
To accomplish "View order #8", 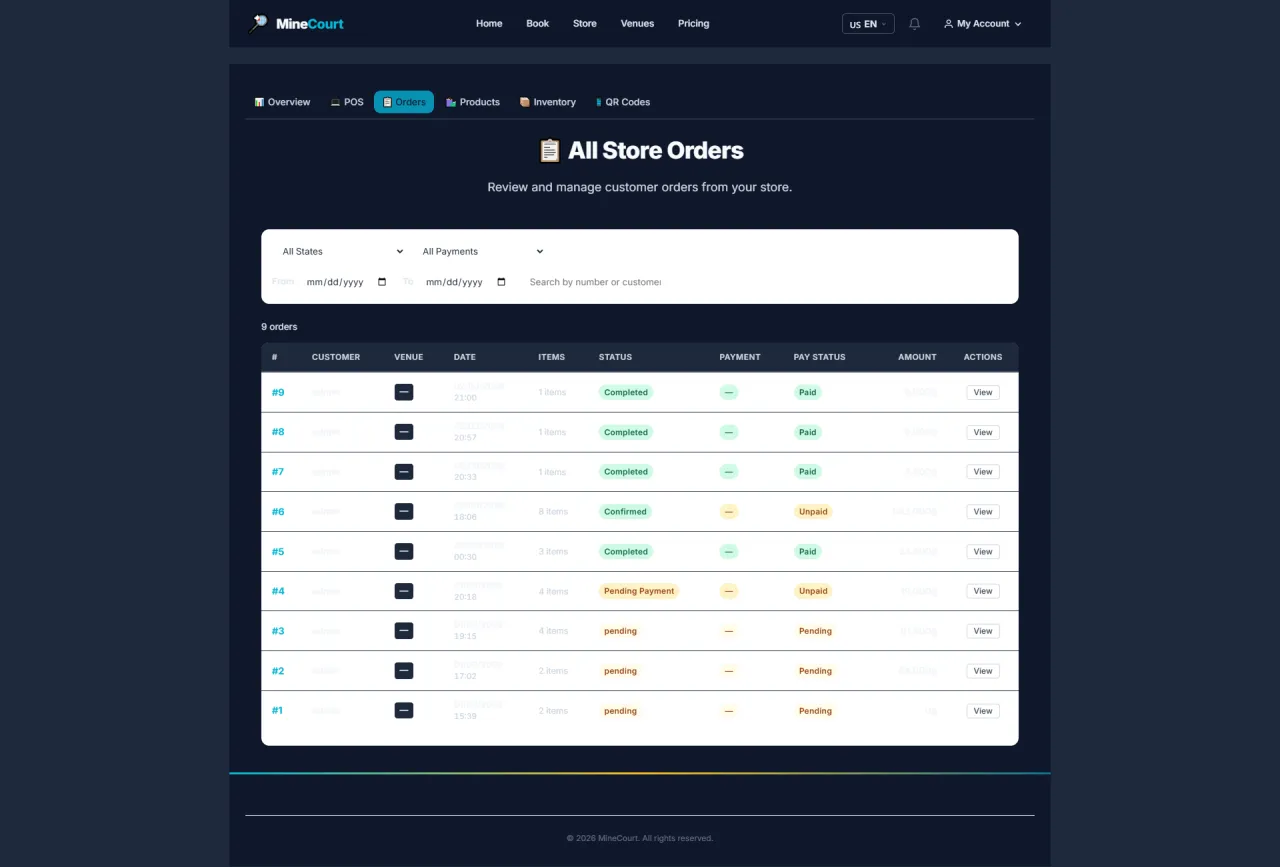I will click(983, 432).
